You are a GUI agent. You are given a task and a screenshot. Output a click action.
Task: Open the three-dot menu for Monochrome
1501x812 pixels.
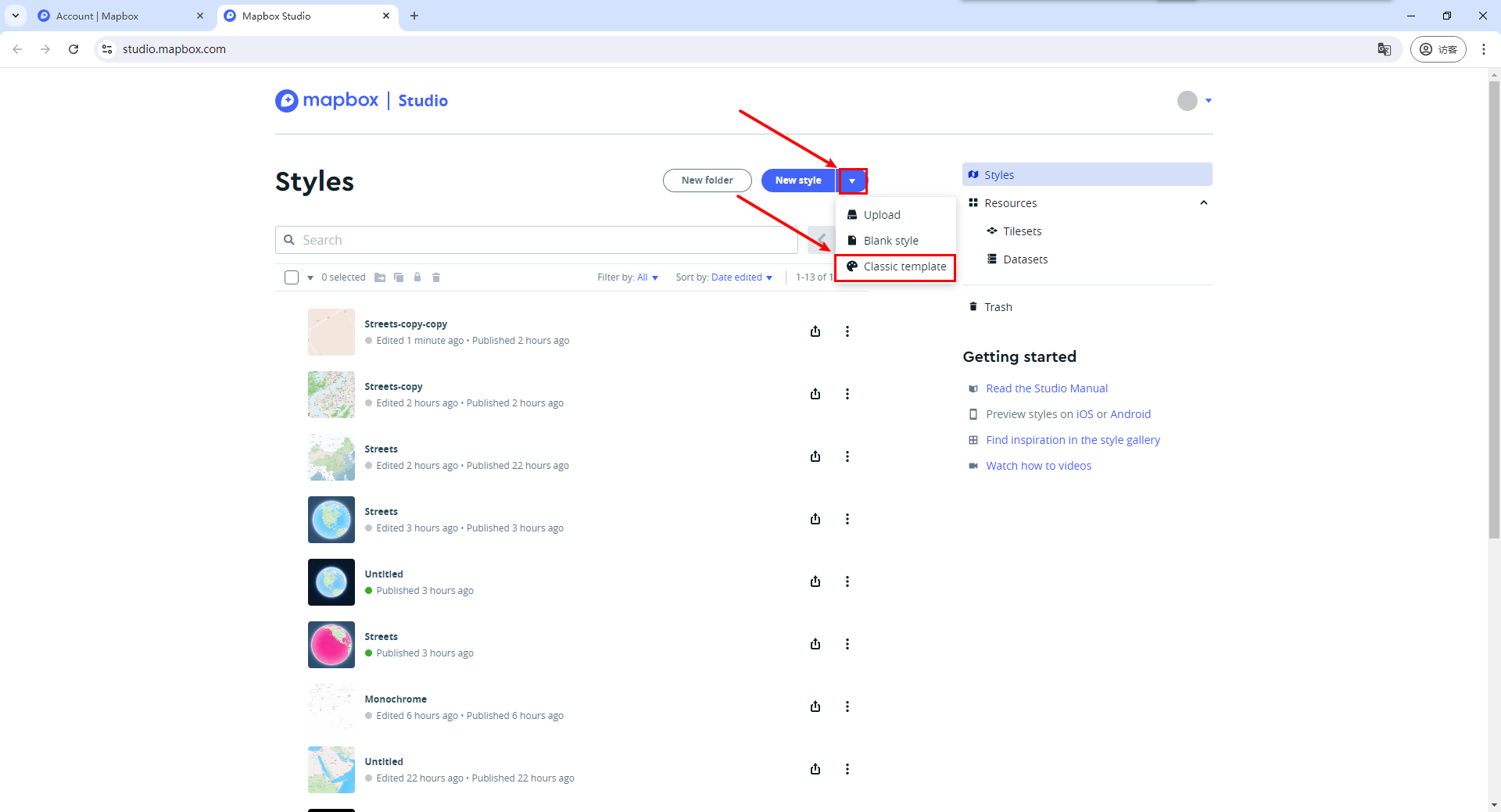coord(847,706)
